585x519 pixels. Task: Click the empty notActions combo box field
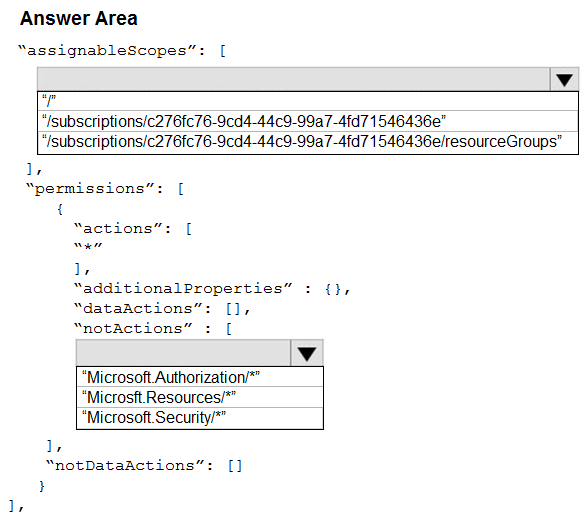pos(183,353)
